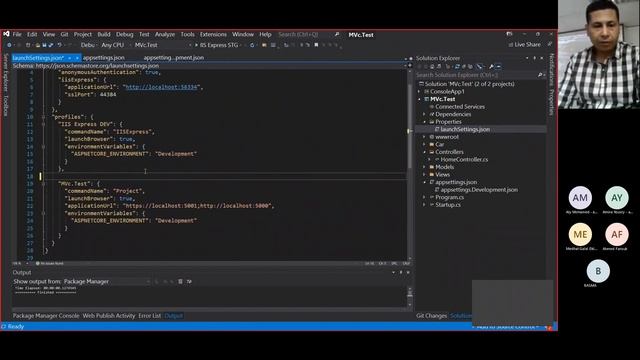Screen dimensions: 640x360
Task: Open the Debug menu
Action: [x=124, y=34]
